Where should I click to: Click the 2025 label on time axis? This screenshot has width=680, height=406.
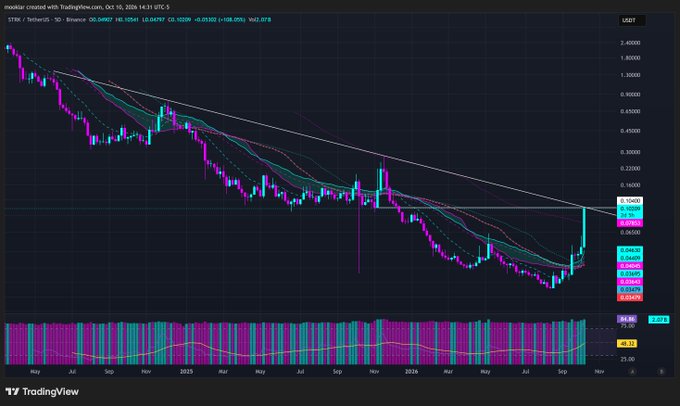(x=186, y=372)
